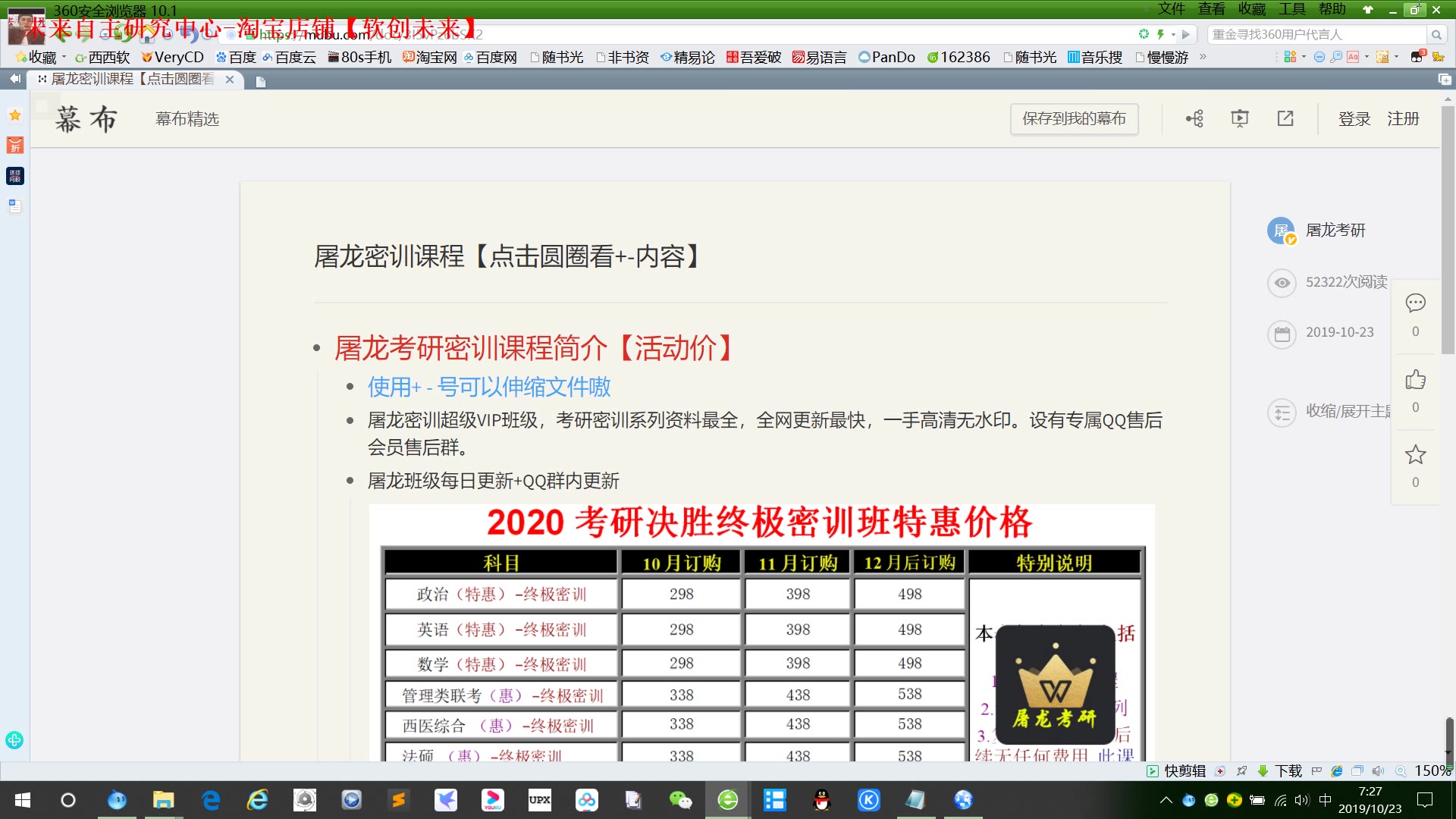The width and height of the screenshot is (1456, 819).
Task: Open dropdown next to Aa translate icon
Action: click(x=1367, y=57)
